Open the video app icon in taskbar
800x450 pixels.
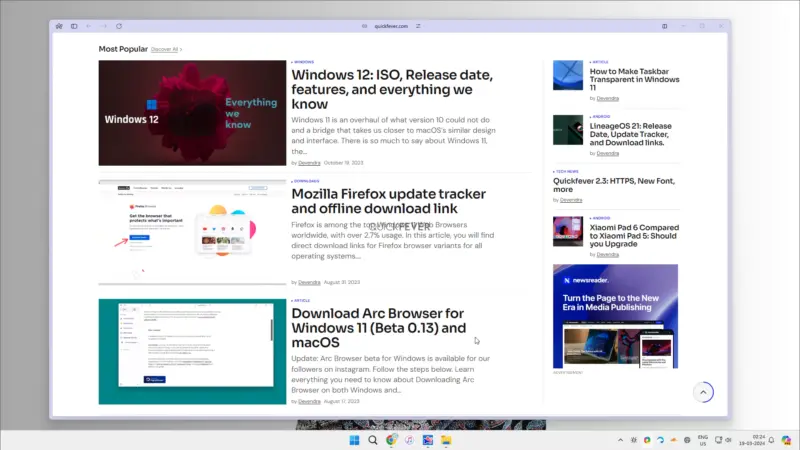(x=428, y=440)
